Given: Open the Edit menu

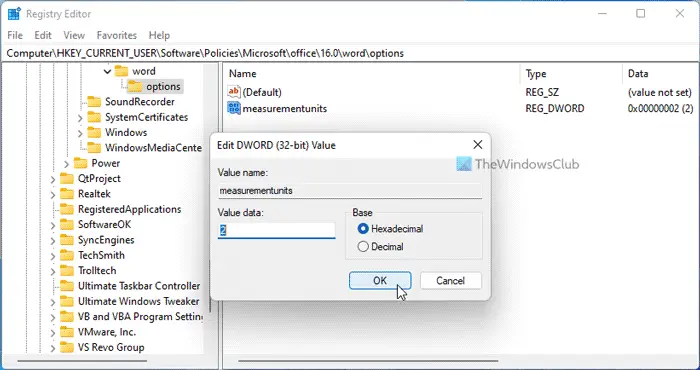Looking at the screenshot, I should click(43, 35).
